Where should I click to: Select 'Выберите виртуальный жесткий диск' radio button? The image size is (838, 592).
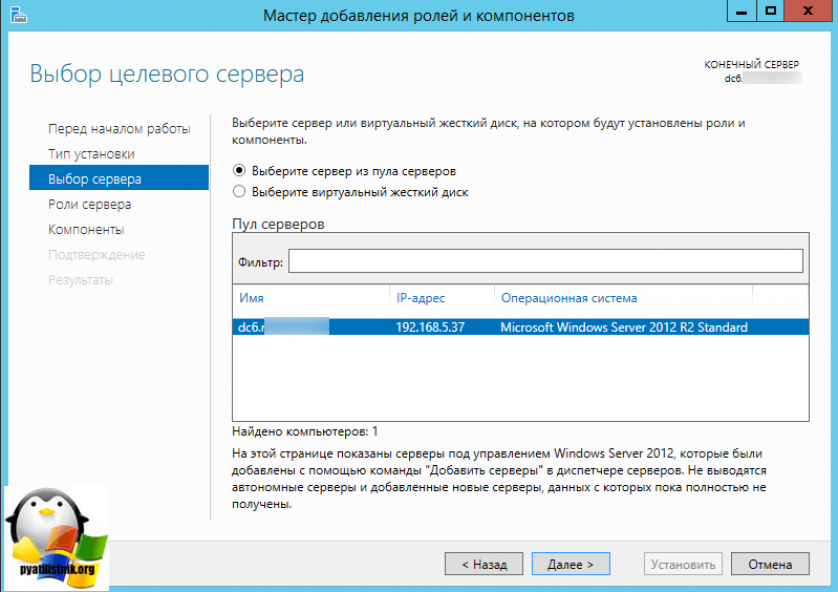[x=239, y=192]
